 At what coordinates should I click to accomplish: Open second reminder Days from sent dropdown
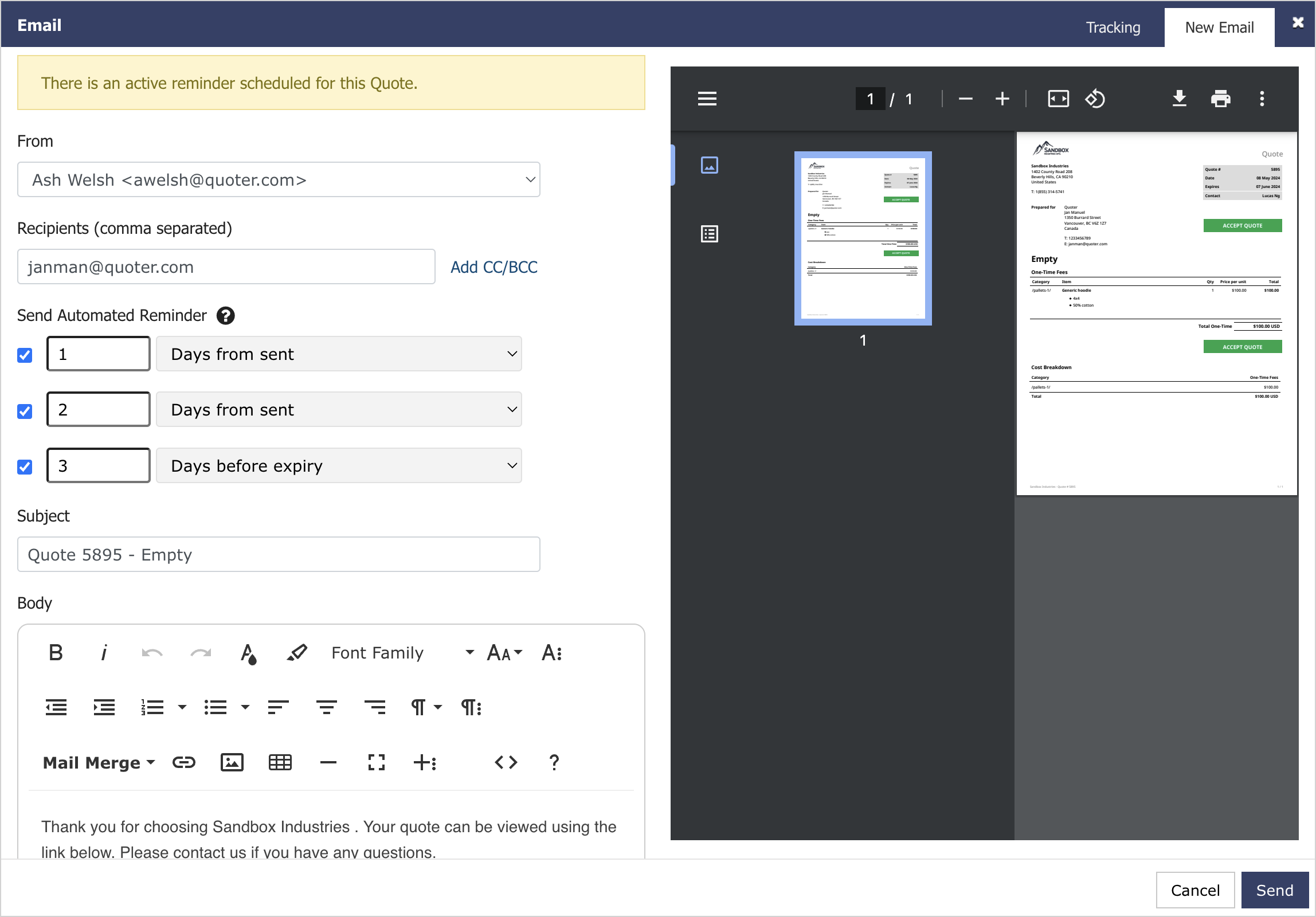(339, 410)
